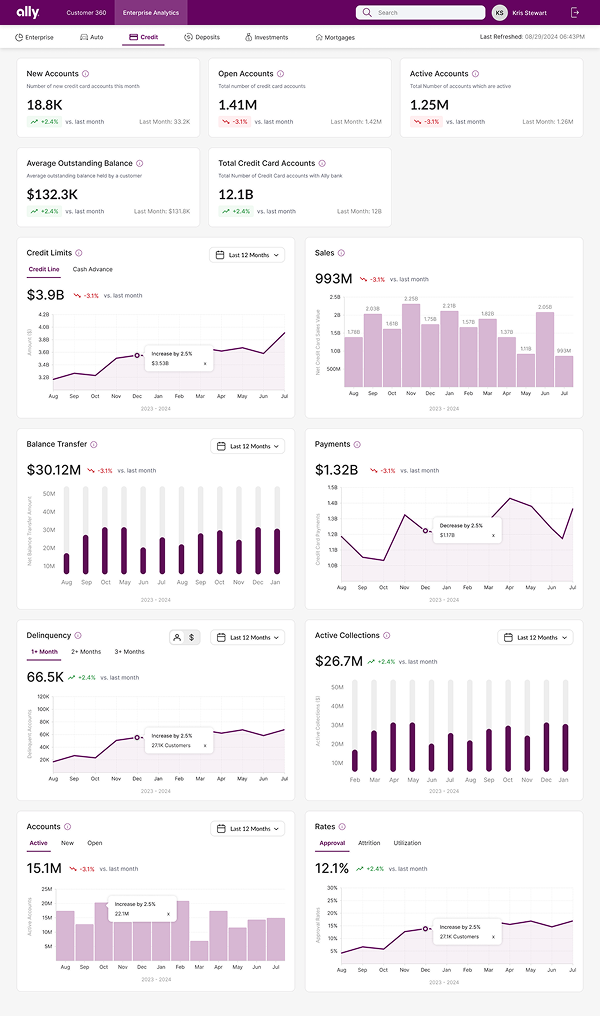This screenshot has width=600, height=1017.
Task: Switch Delinquency view to dollar amount icon
Action: click(191, 638)
